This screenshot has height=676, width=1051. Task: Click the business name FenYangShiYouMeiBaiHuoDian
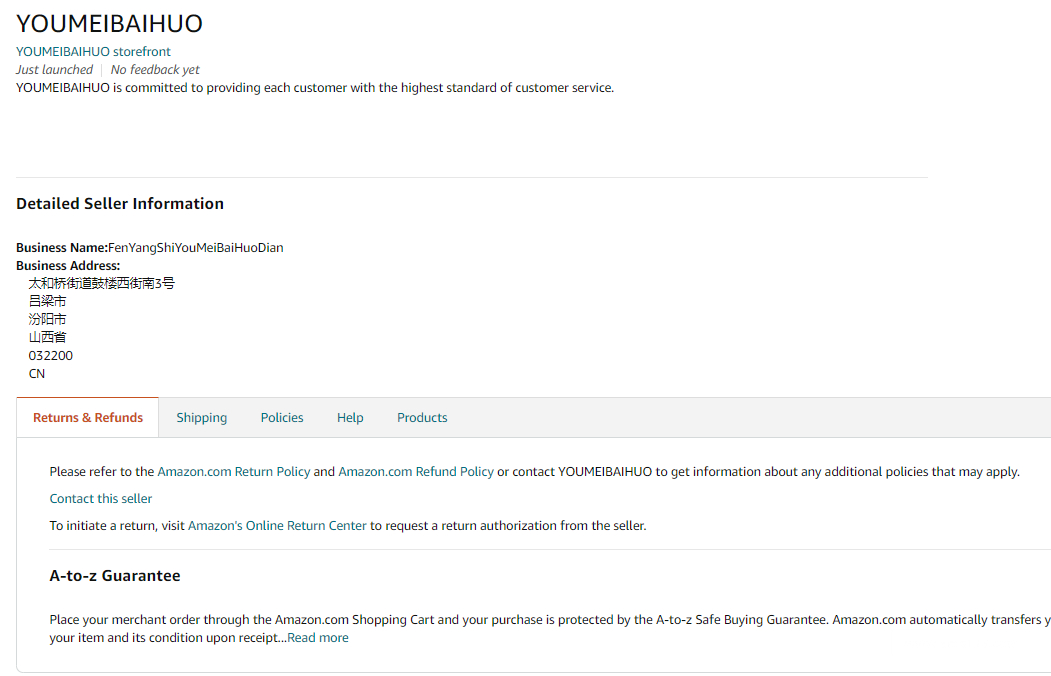(196, 247)
